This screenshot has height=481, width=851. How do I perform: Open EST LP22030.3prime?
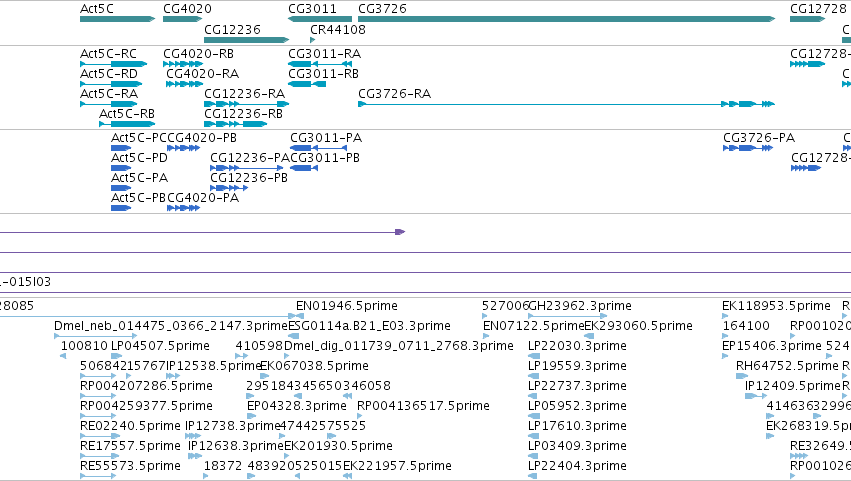point(577,346)
